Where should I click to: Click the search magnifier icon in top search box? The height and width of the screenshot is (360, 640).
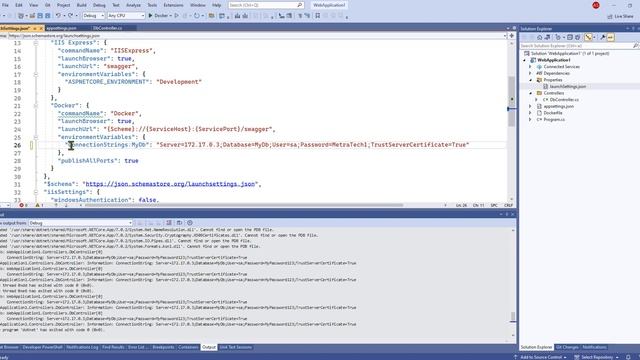point(300,5)
